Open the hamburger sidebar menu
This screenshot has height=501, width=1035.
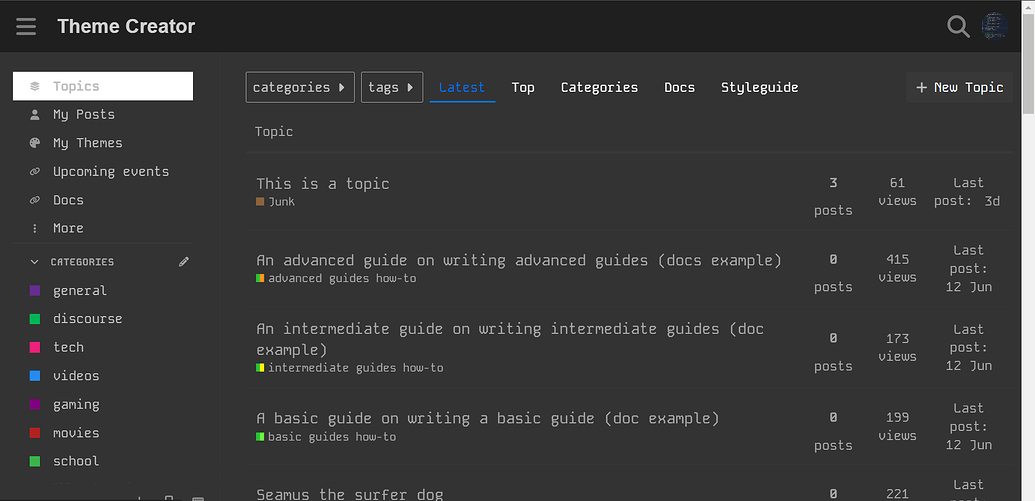coord(26,27)
